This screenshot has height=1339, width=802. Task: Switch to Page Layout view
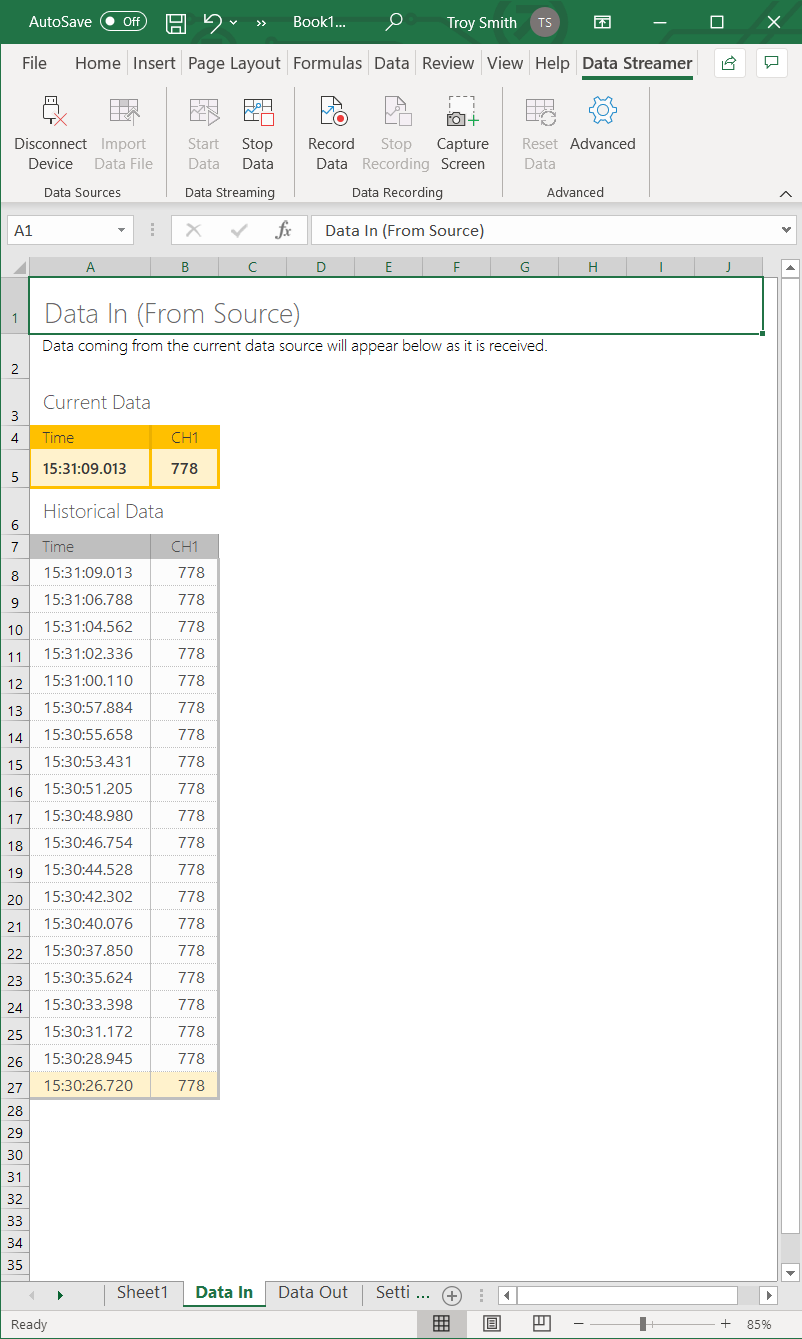492,1324
